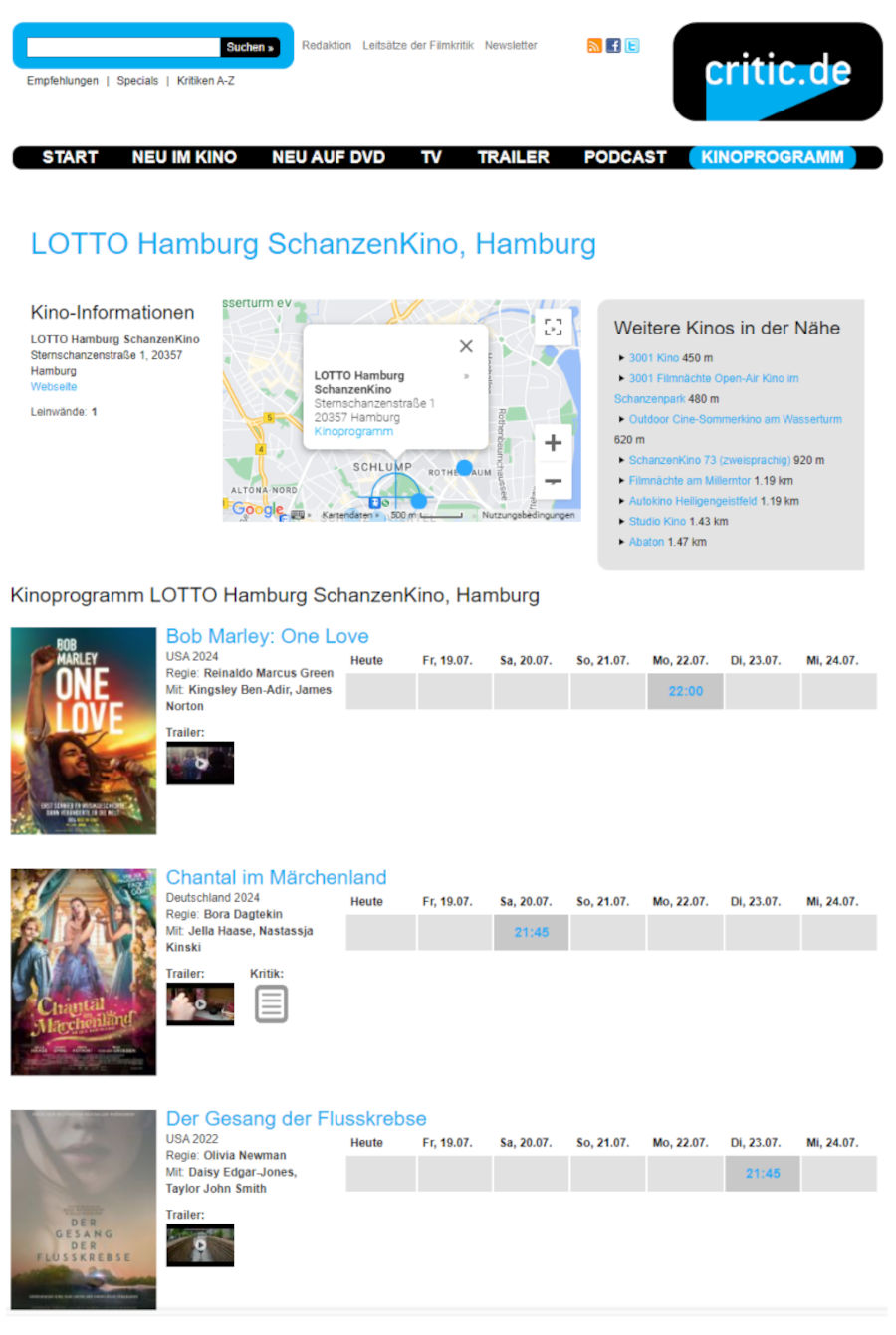Click director name Olivia Newman
The width and height of the screenshot is (896, 1335).
245,1155
